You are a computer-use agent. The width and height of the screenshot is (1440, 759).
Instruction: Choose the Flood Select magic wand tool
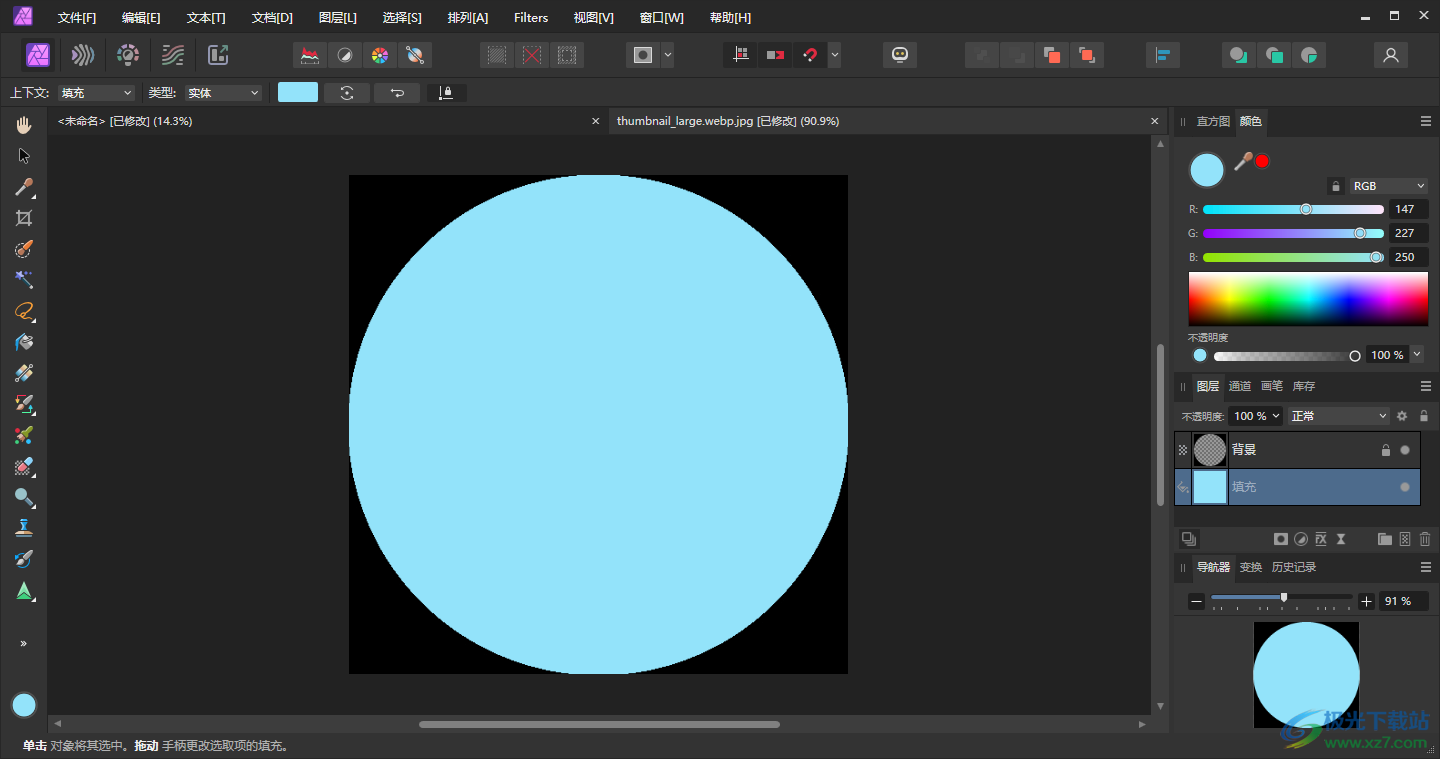(24, 280)
